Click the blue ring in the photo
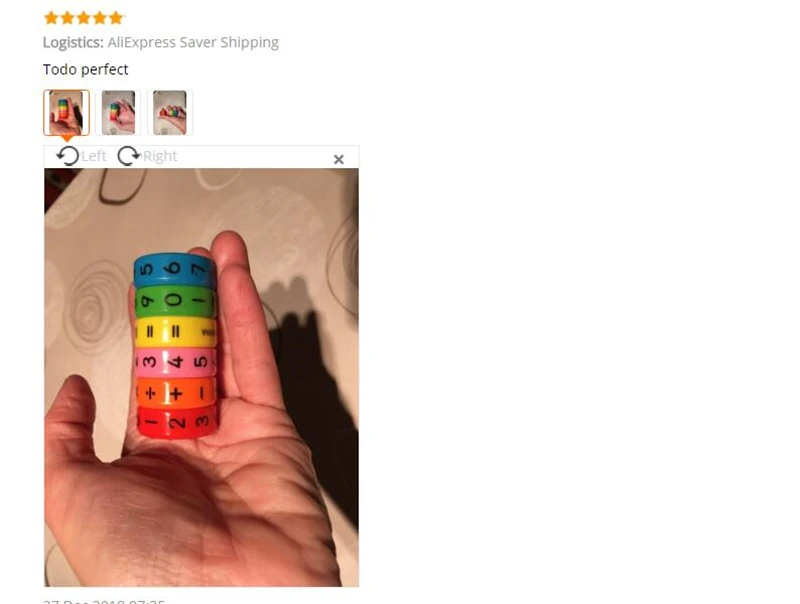 pyautogui.click(x=174, y=270)
